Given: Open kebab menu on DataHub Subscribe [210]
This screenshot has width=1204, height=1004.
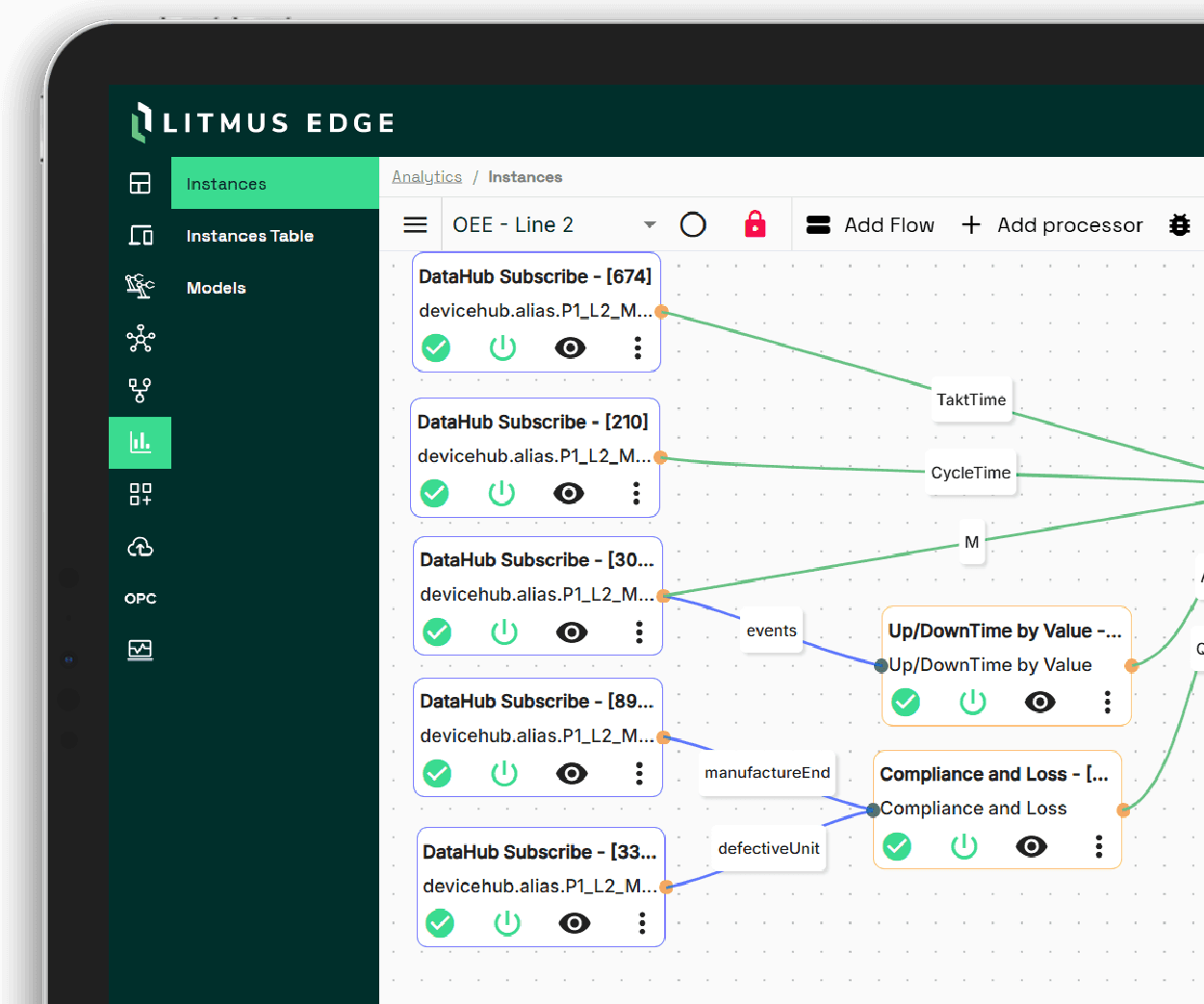Looking at the screenshot, I should pos(636,493).
